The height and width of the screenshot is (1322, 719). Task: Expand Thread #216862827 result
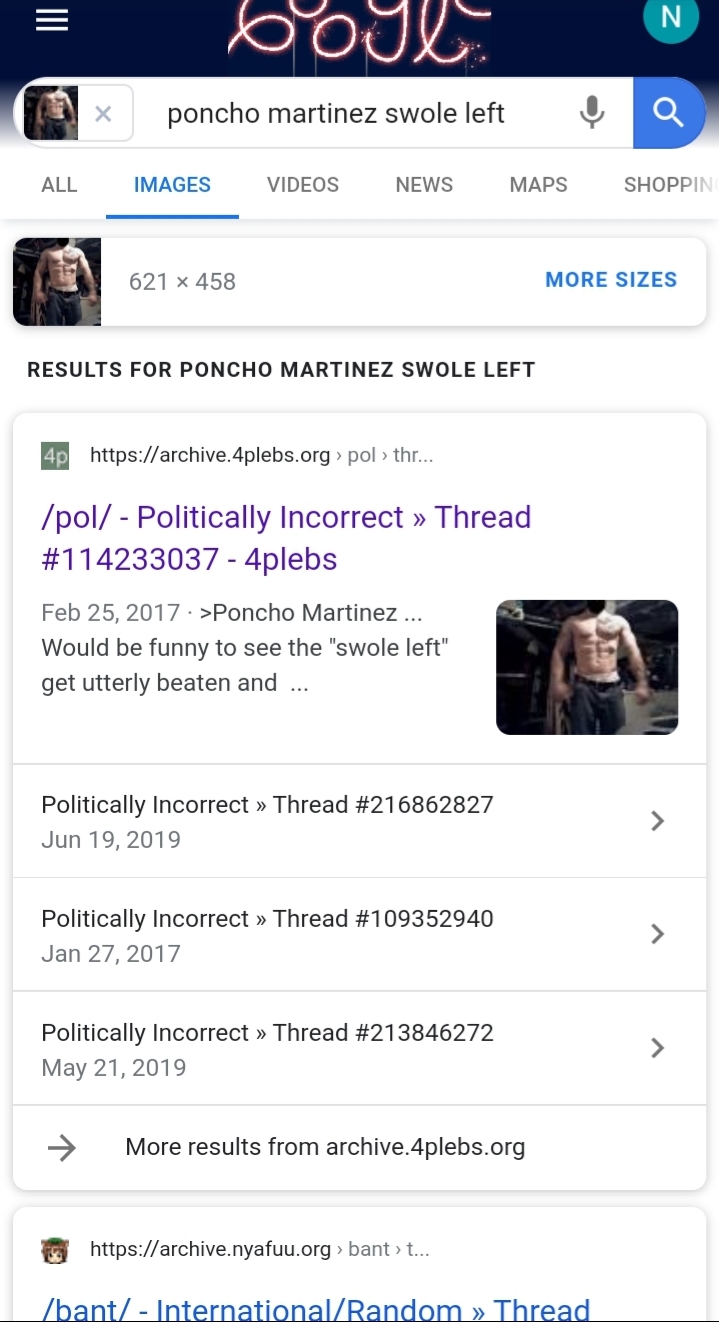(657, 821)
